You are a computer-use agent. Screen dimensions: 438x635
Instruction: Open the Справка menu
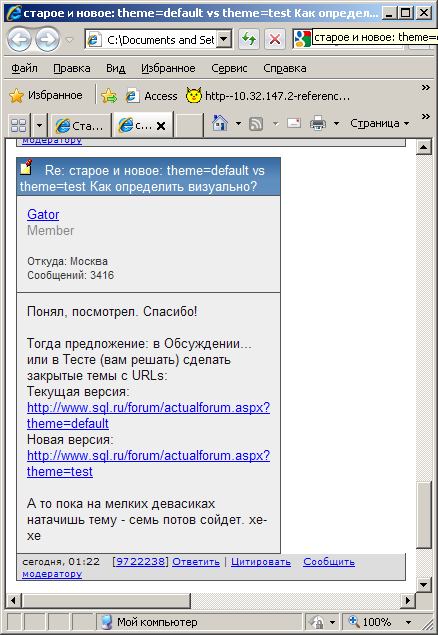(x=285, y=68)
